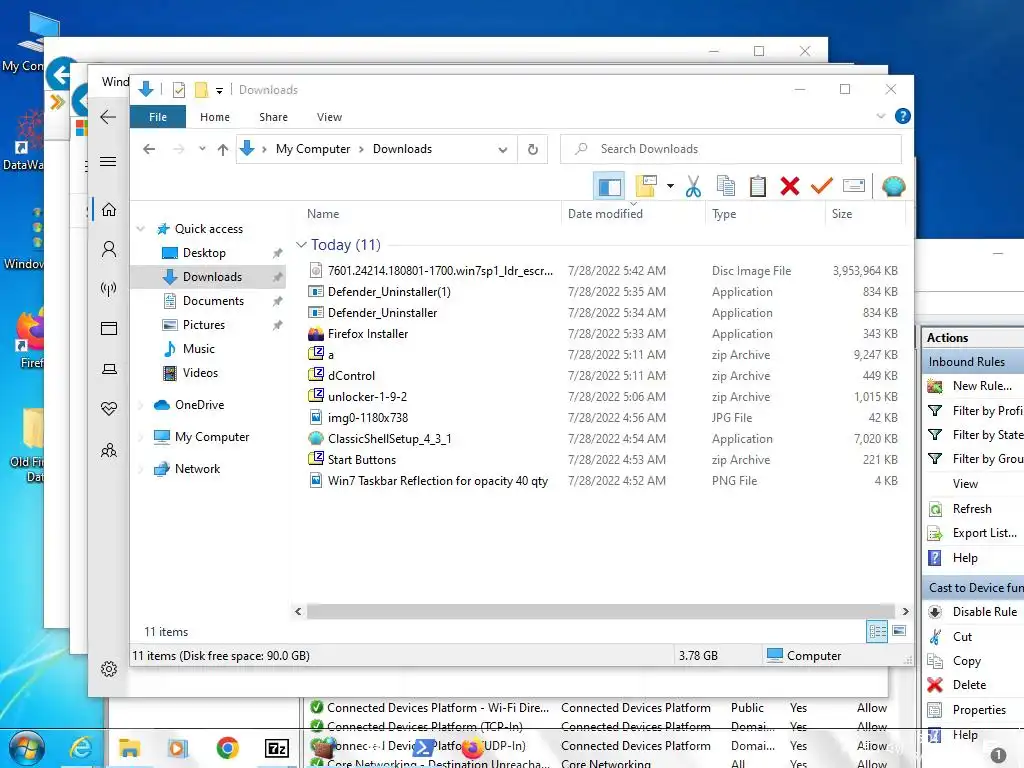Expand the My Computer tree node
The height and width of the screenshot is (768, 1024).
140,438
